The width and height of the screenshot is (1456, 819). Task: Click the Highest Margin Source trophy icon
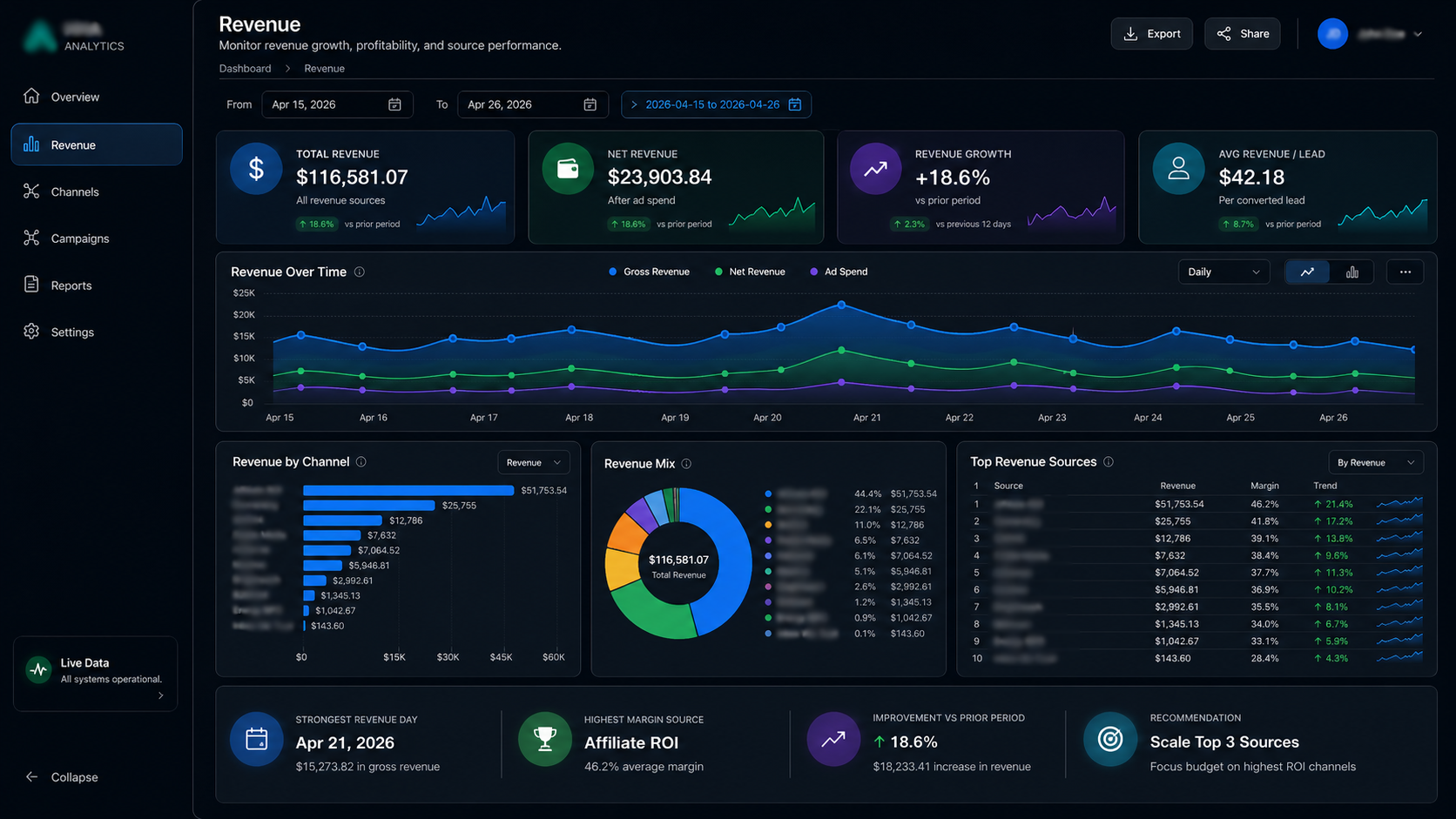[x=545, y=739]
